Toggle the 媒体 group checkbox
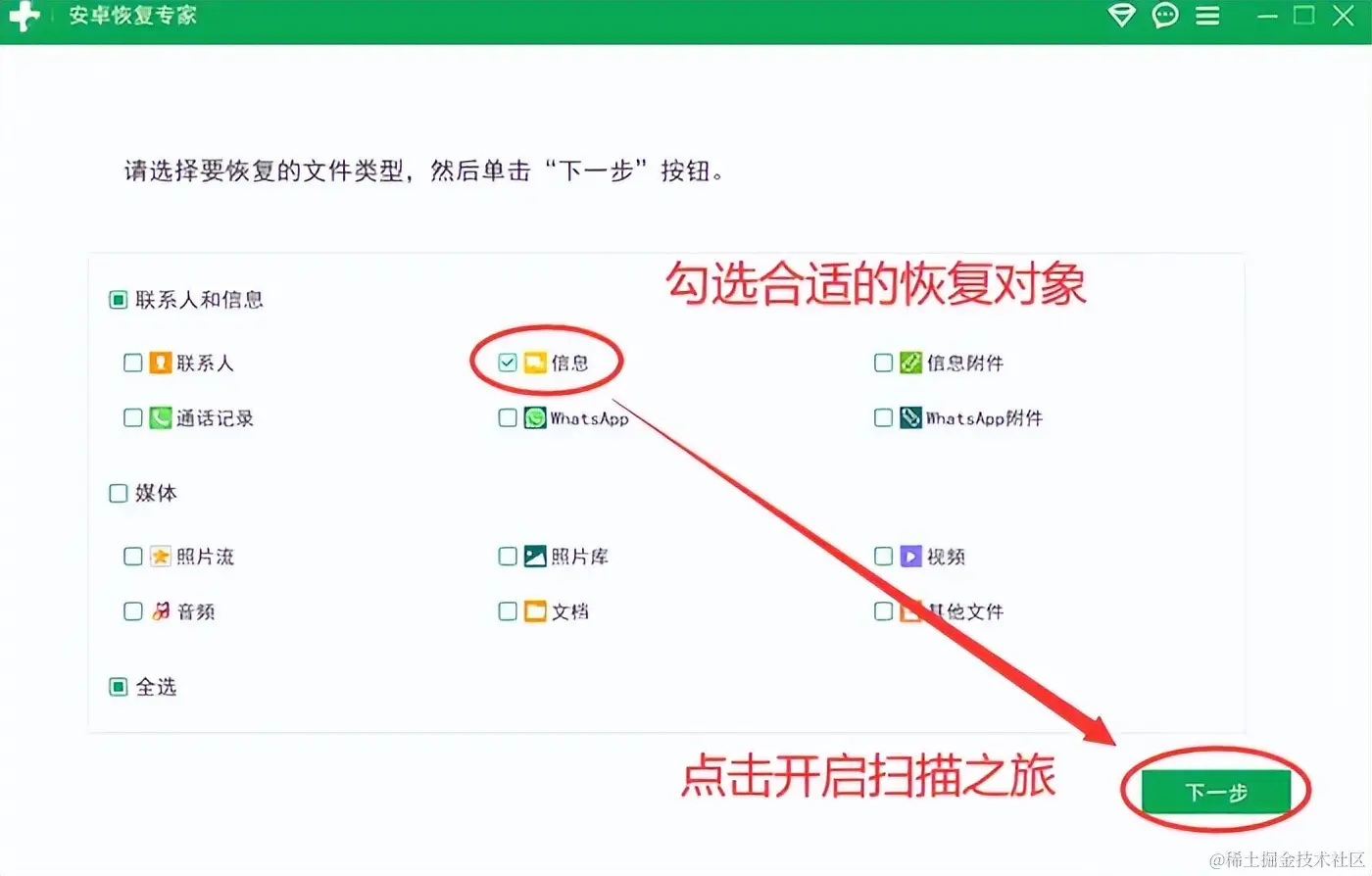This screenshot has width=1372, height=876. tap(118, 493)
